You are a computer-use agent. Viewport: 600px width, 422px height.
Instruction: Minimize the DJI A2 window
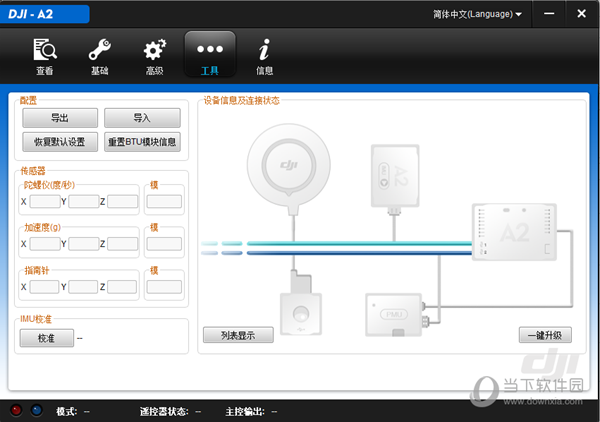pos(549,14)
